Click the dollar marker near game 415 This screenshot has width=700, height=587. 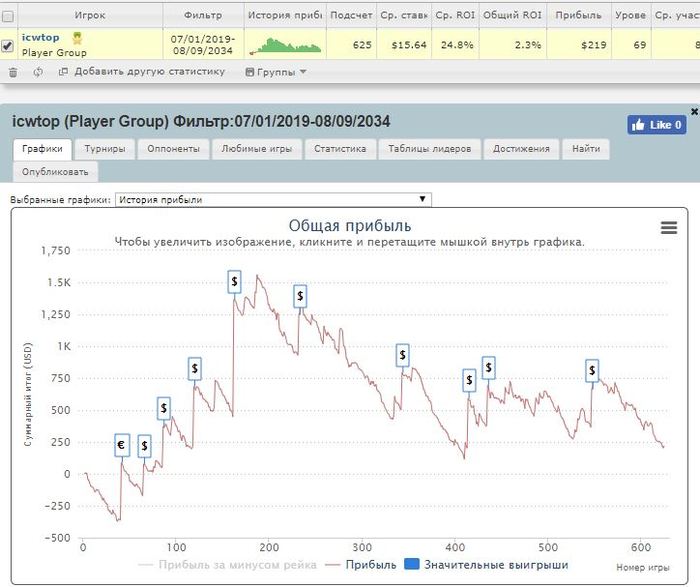tap(469, 380)
